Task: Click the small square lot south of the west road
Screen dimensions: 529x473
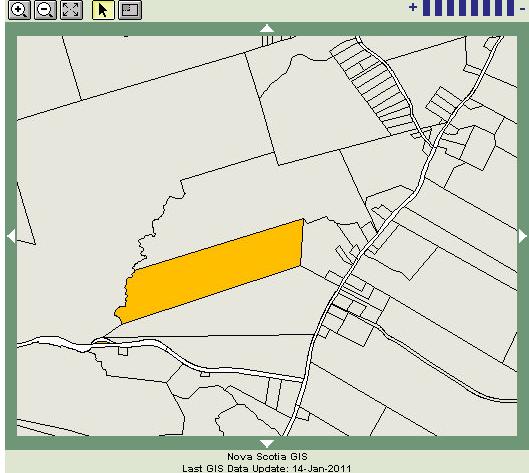Action: [123, 351]
